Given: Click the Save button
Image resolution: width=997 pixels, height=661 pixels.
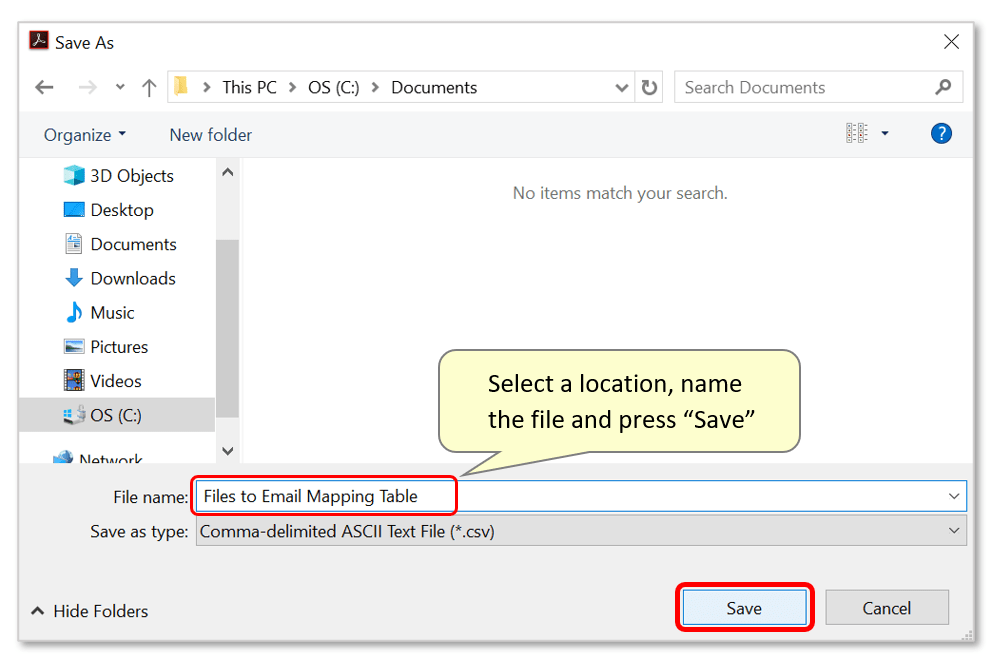Looking at the screenshot, I should (x=744, y=608).
